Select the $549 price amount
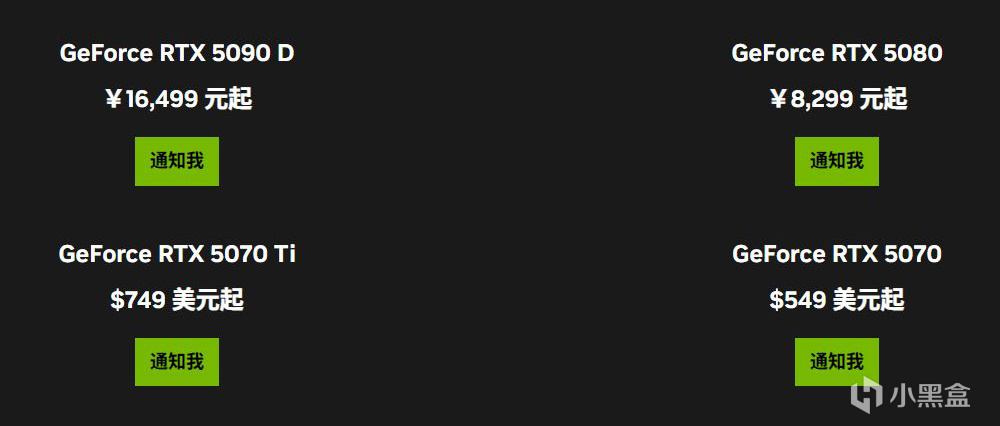This screenshot has height=426, width=1000. click(x=797, y=300)
